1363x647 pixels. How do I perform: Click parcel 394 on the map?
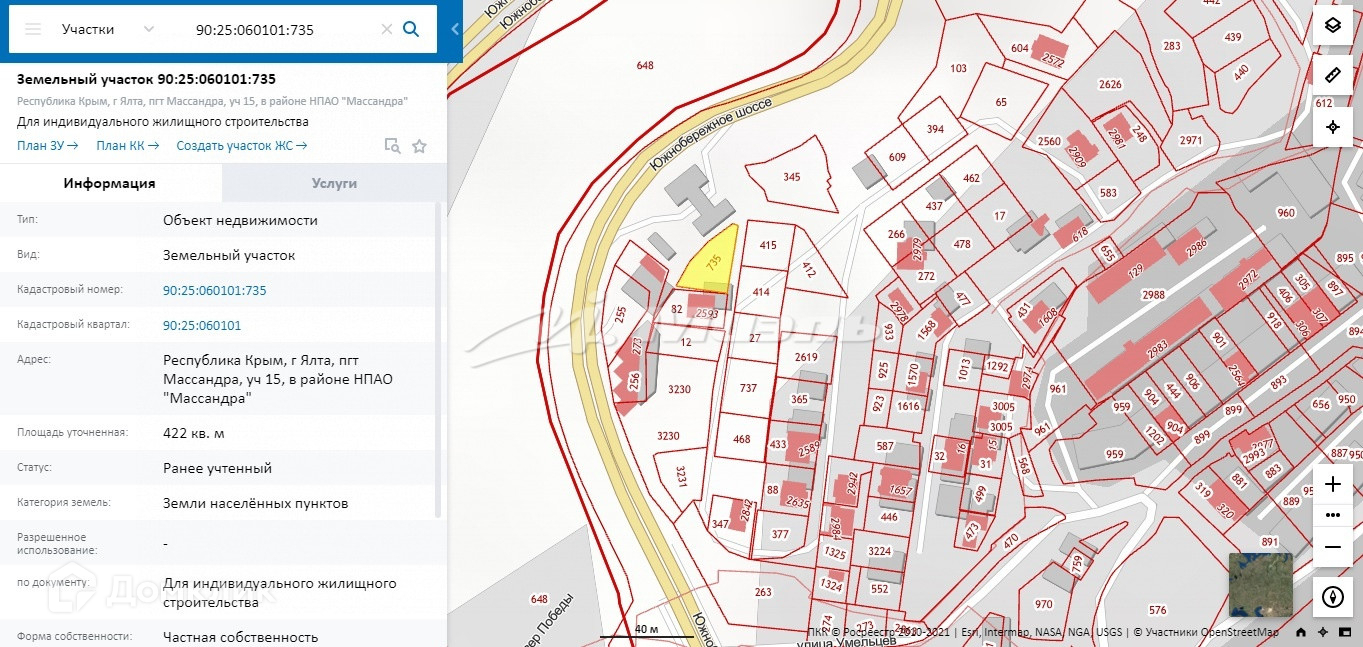point(935,130)
